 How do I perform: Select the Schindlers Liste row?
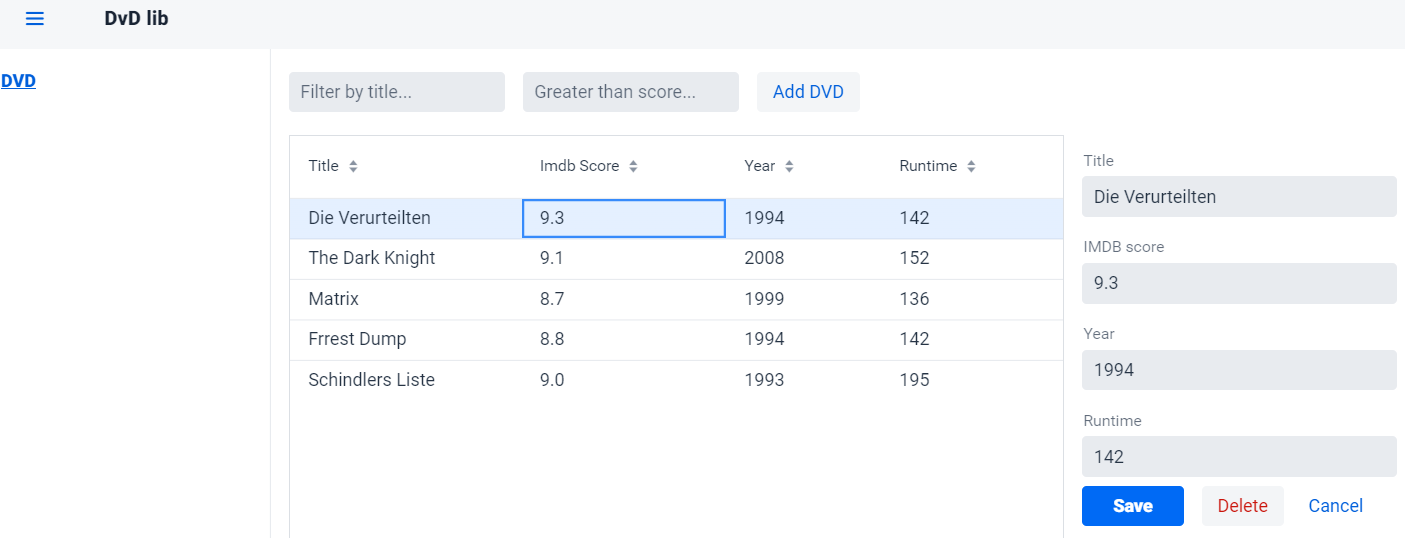click(x=676, y=381)
